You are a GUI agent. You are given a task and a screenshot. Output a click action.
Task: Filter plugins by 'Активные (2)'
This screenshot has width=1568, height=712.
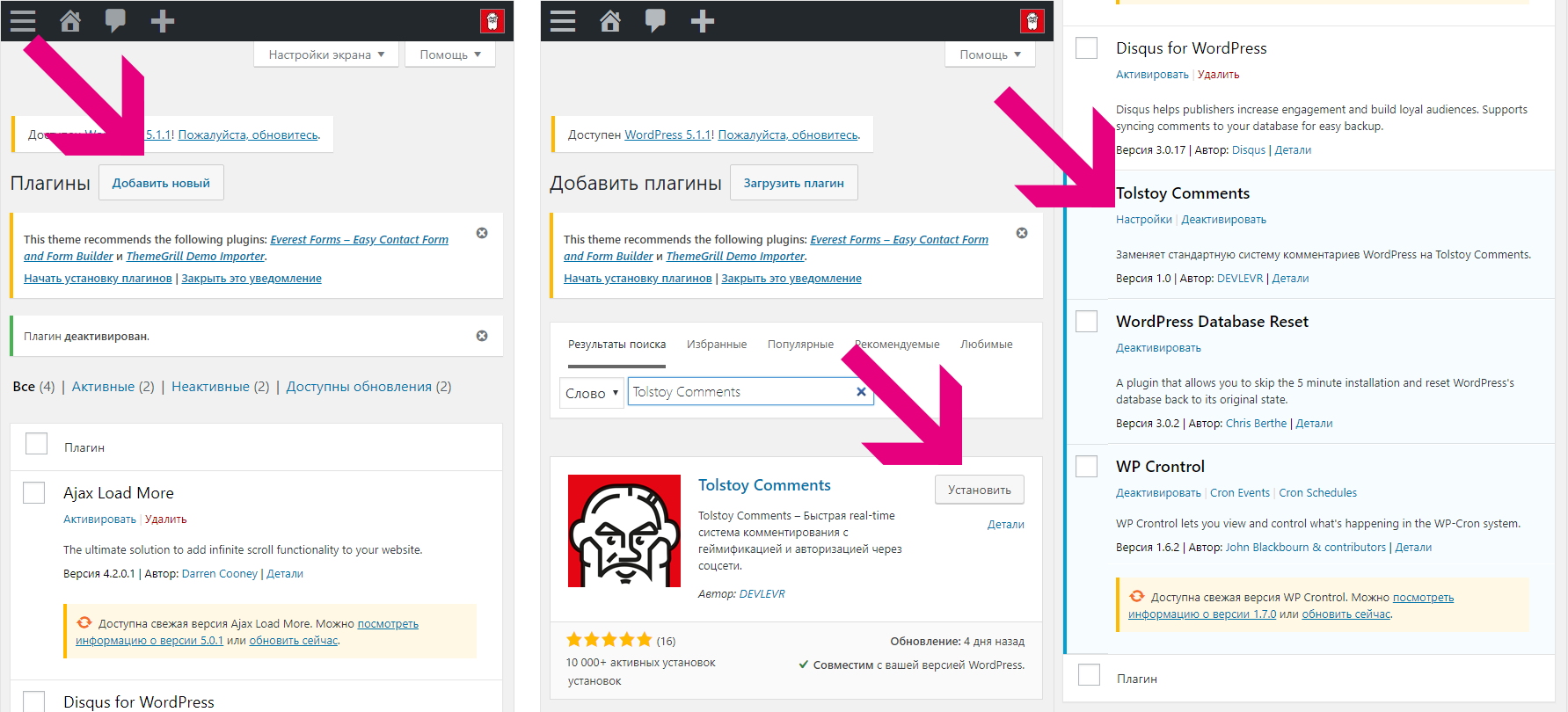pyautogui.click(x=113, y=387)
